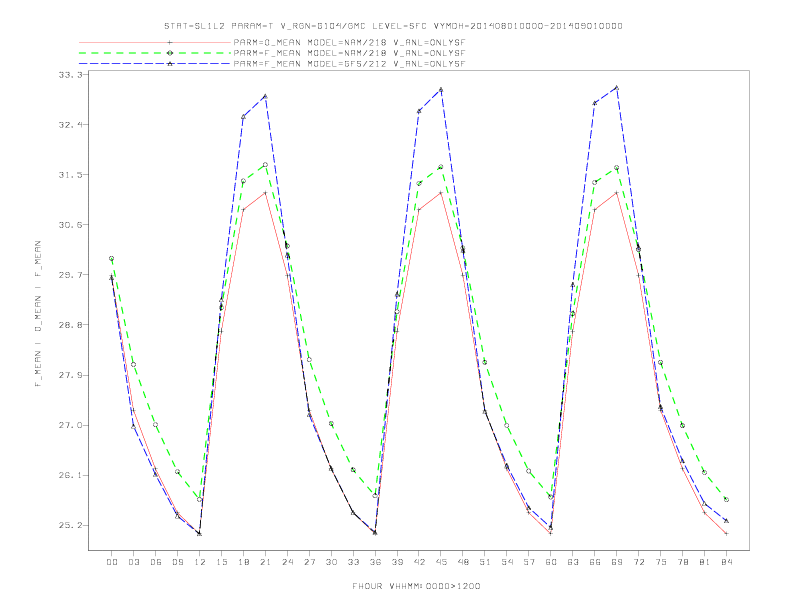Click the x-axis tick label 27
792x612 pixels.
point(309,562)
